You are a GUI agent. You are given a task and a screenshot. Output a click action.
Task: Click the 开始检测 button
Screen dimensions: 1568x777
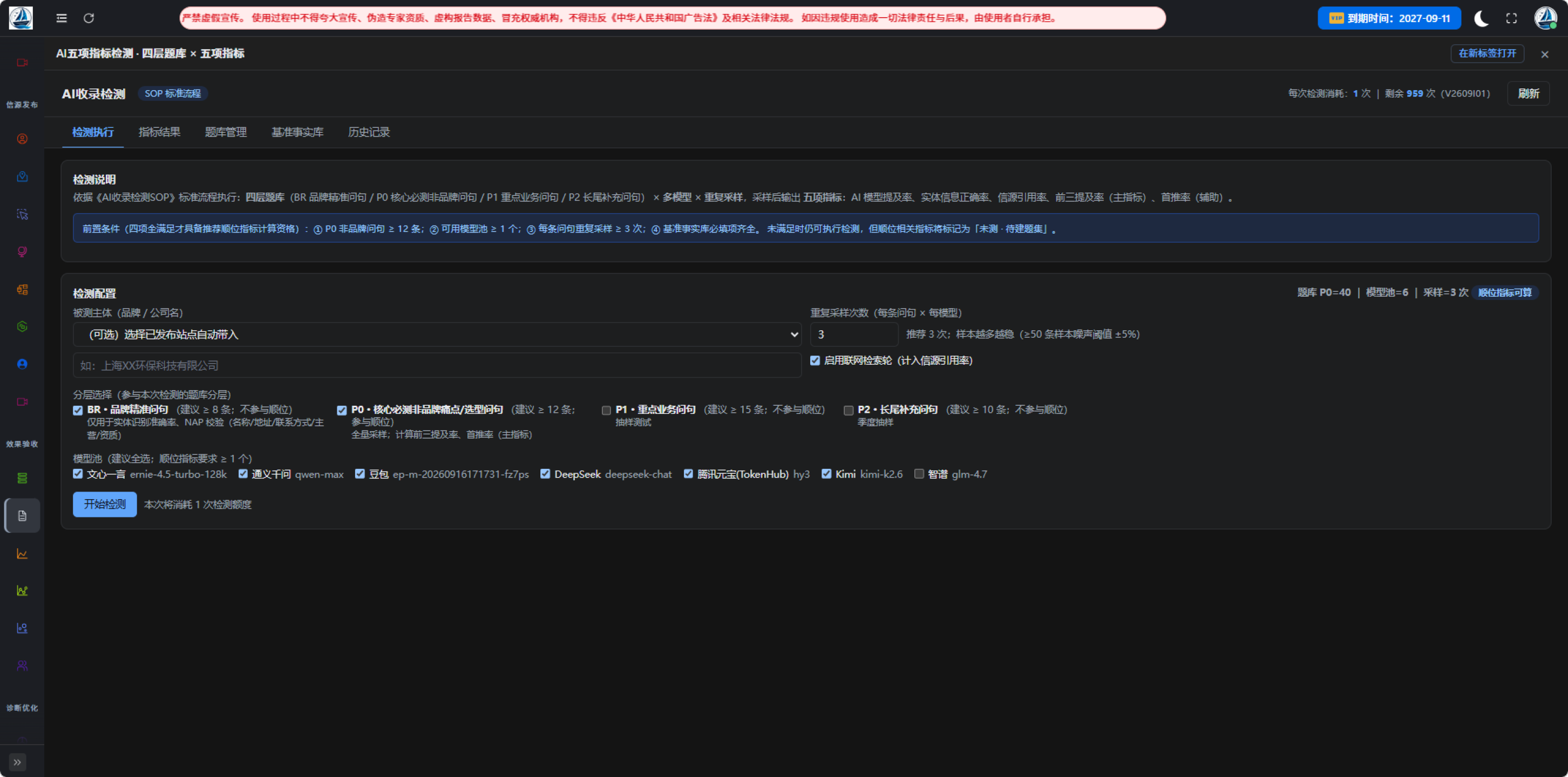[x=105, y=505]
